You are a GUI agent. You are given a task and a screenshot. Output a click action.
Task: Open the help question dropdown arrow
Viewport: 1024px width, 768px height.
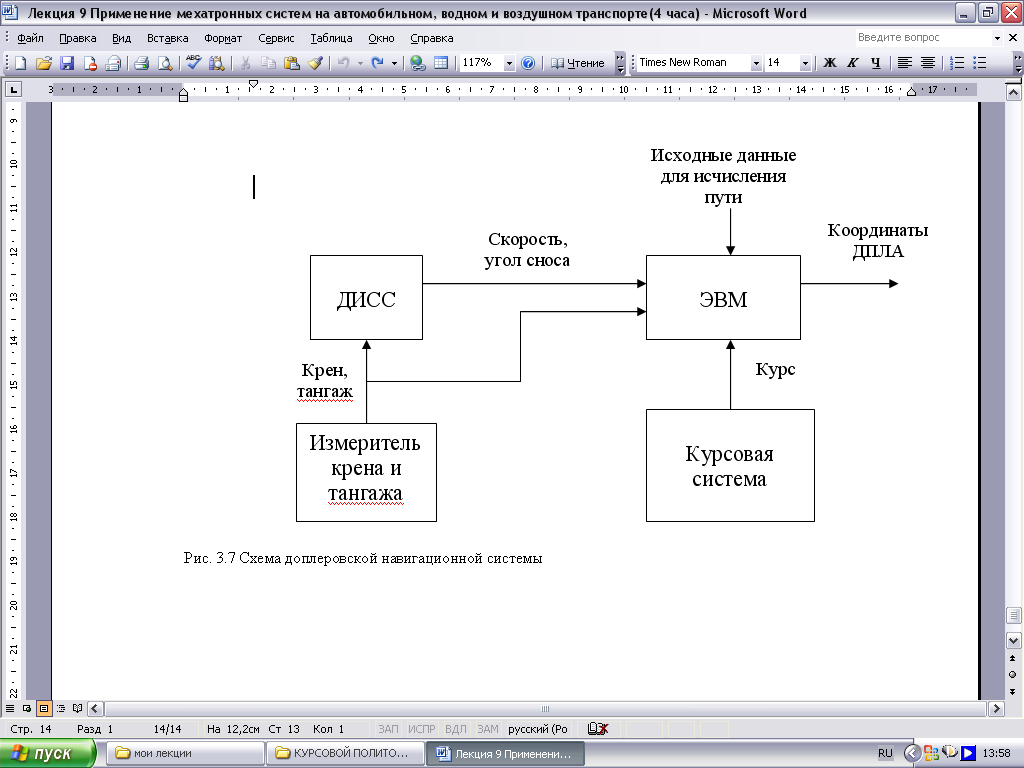point(997,38)
